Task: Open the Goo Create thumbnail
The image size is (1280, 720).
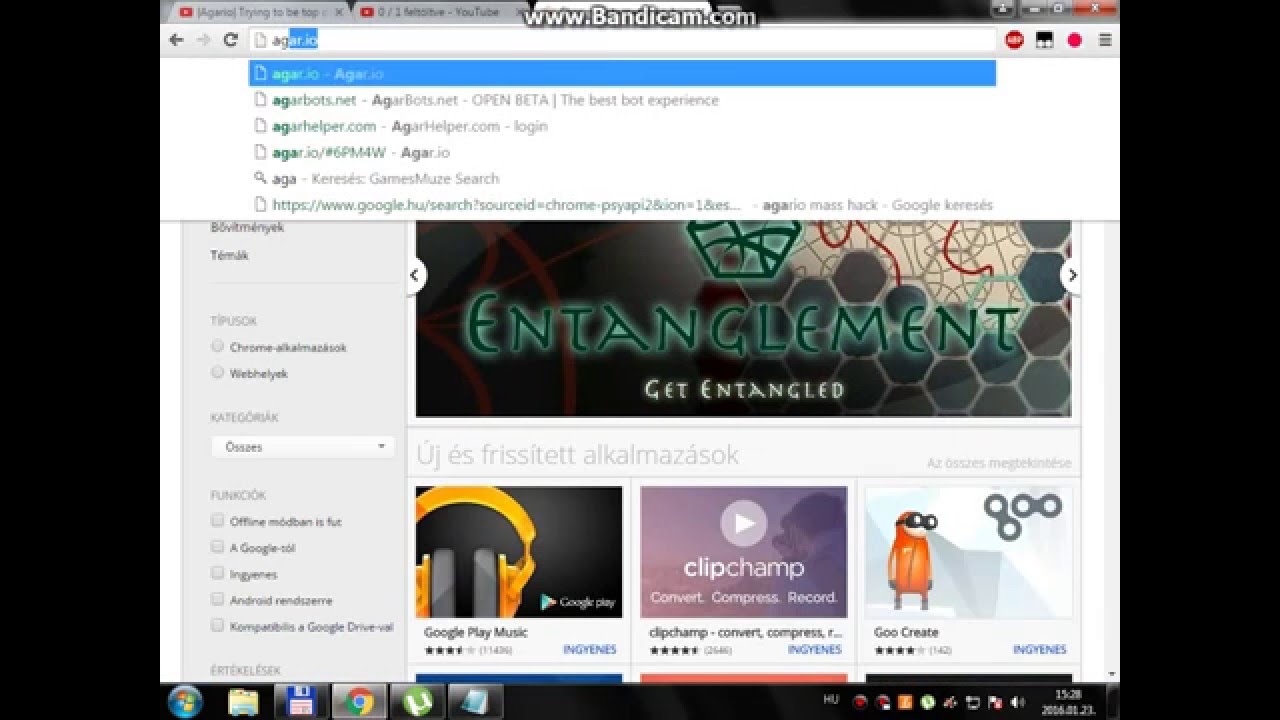Action: click(968, 552)
